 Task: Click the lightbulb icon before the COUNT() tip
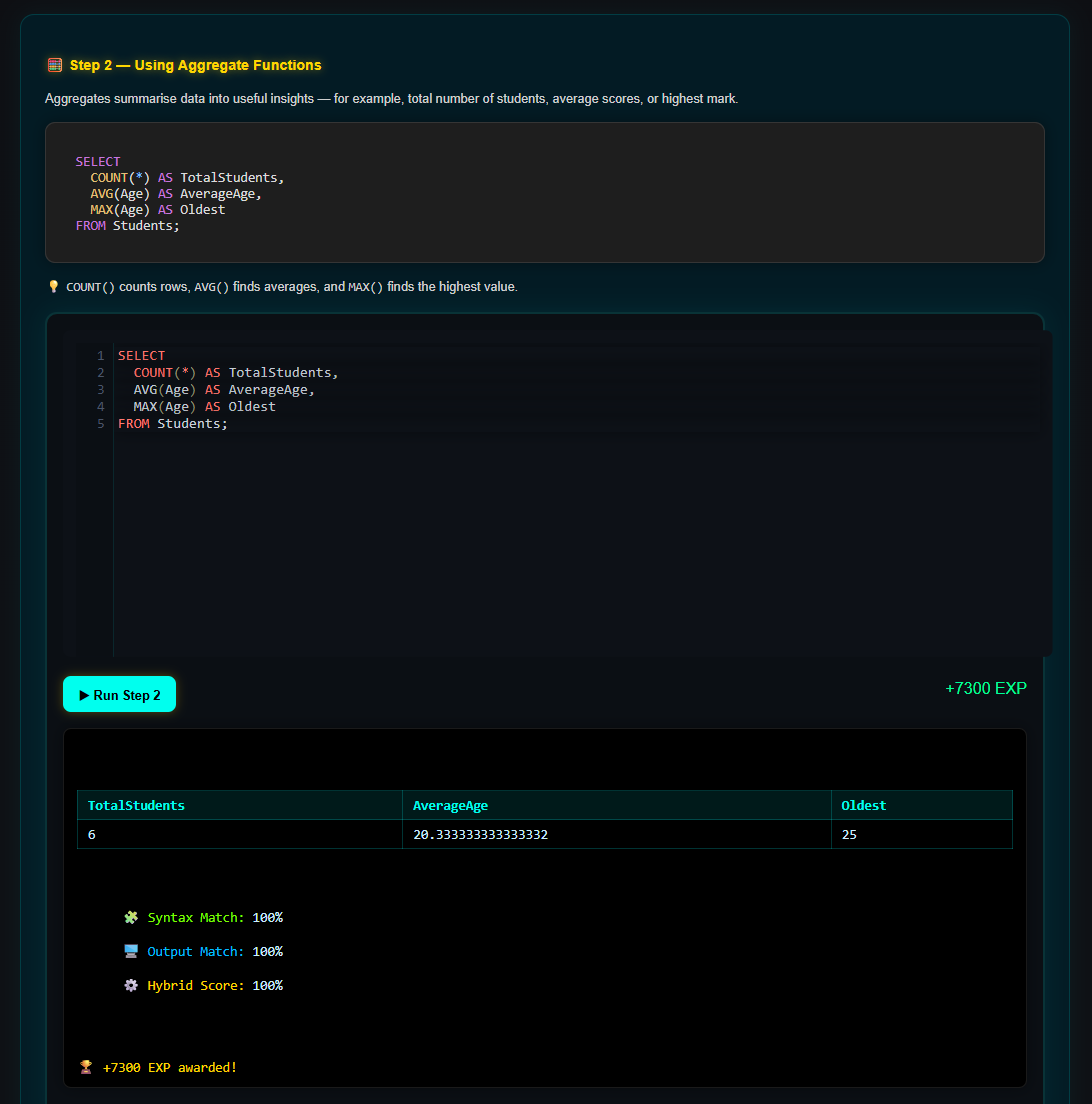pos(53,286)
